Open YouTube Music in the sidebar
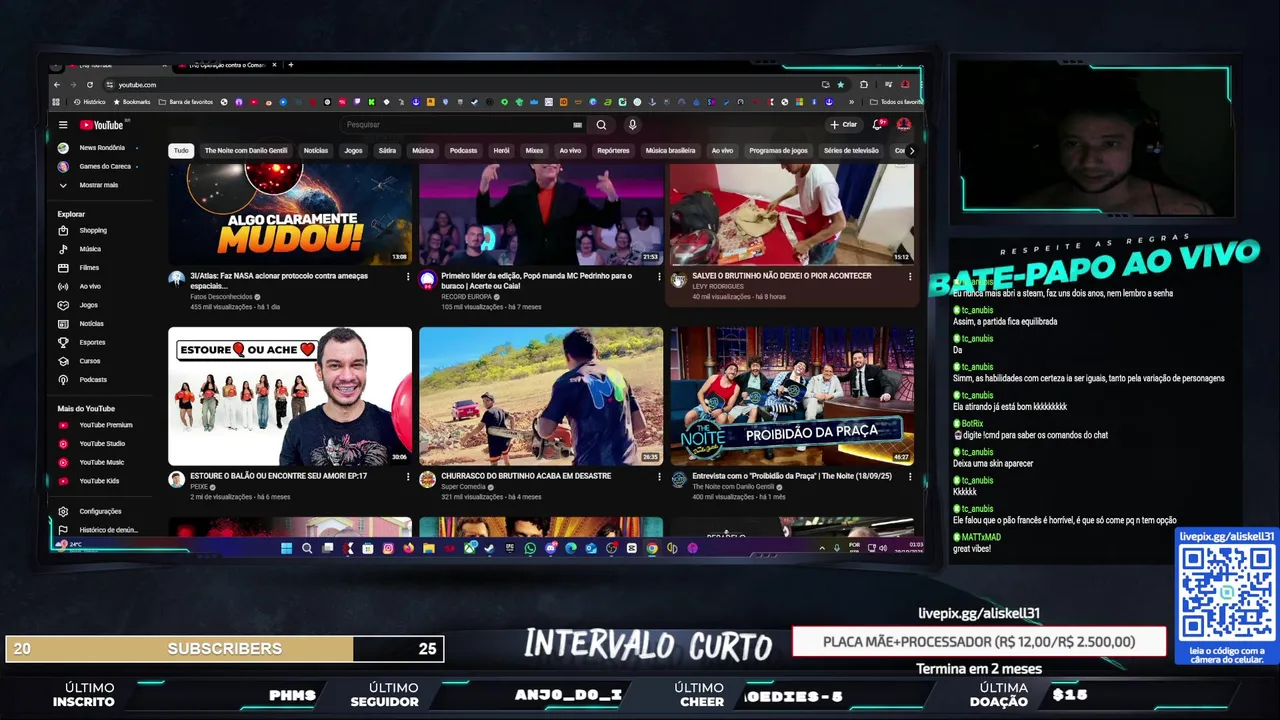The height and width of the screenshot is (720, 1280). 101,462
